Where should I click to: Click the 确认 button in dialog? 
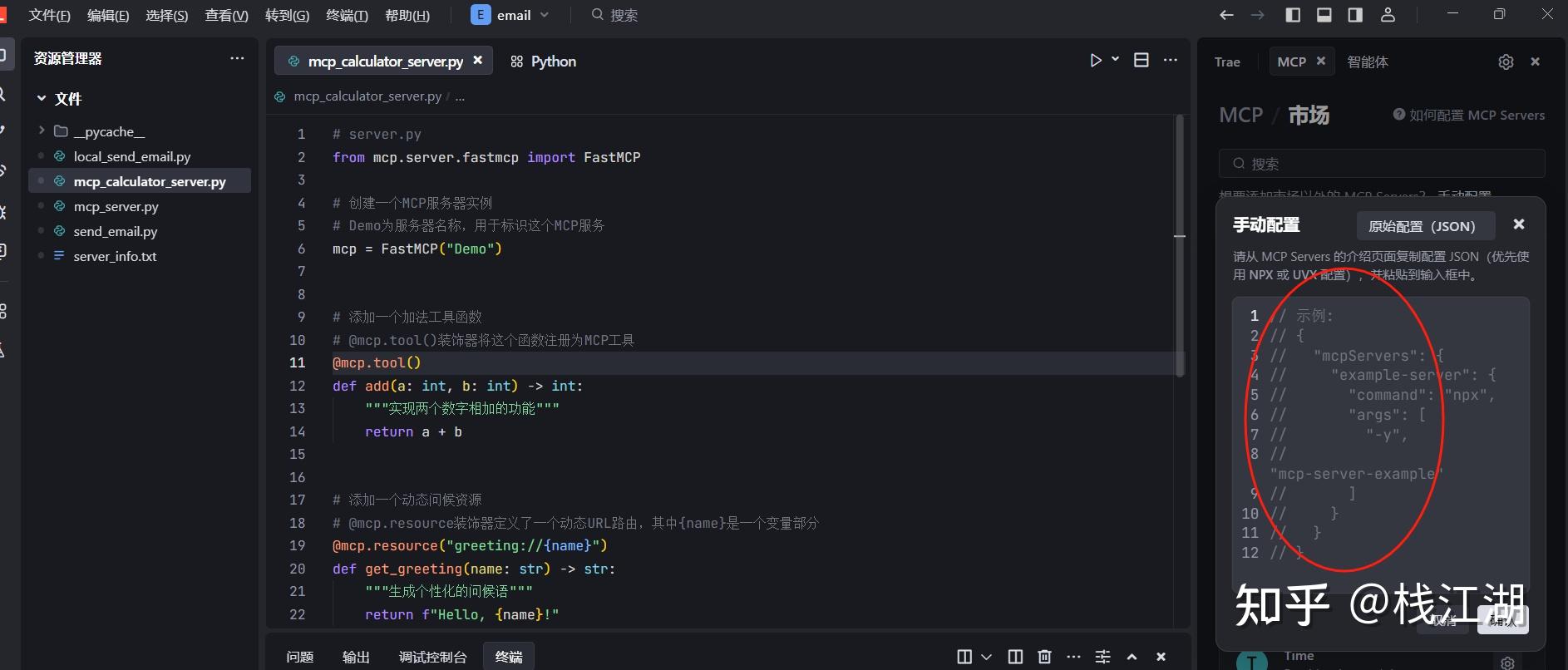click(x=1502, y=620)
